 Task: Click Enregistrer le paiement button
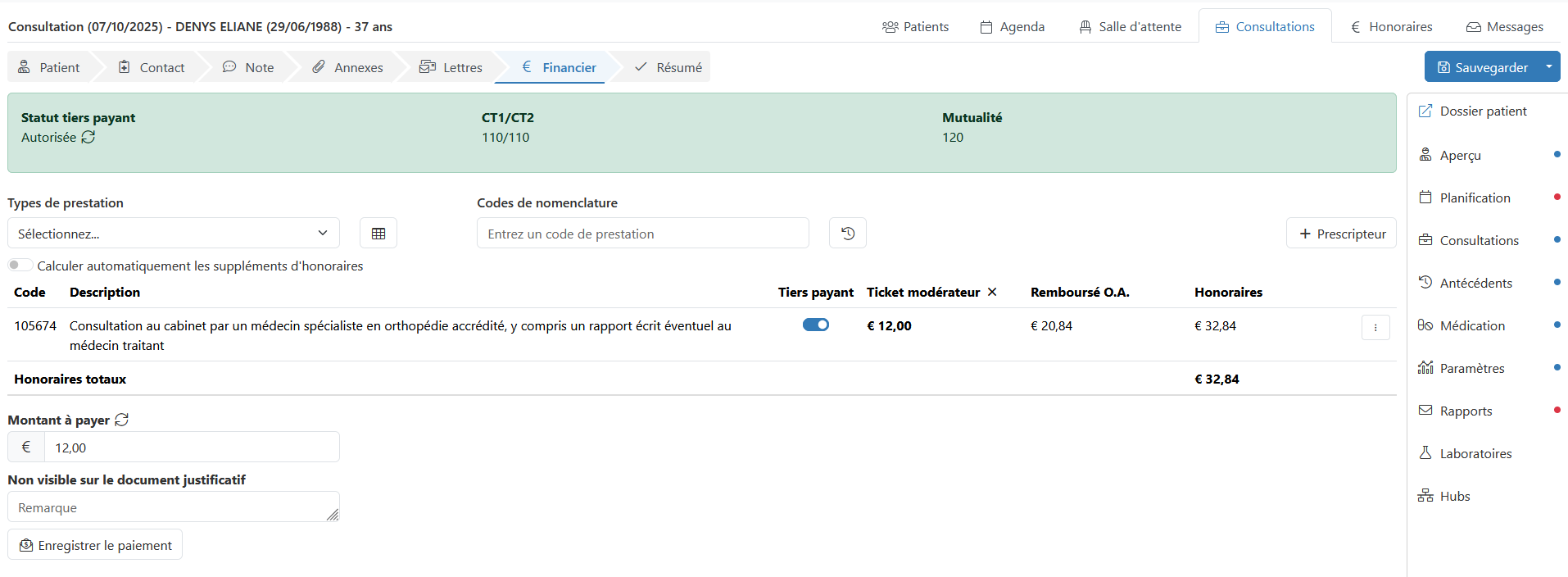tap(95, 545)
